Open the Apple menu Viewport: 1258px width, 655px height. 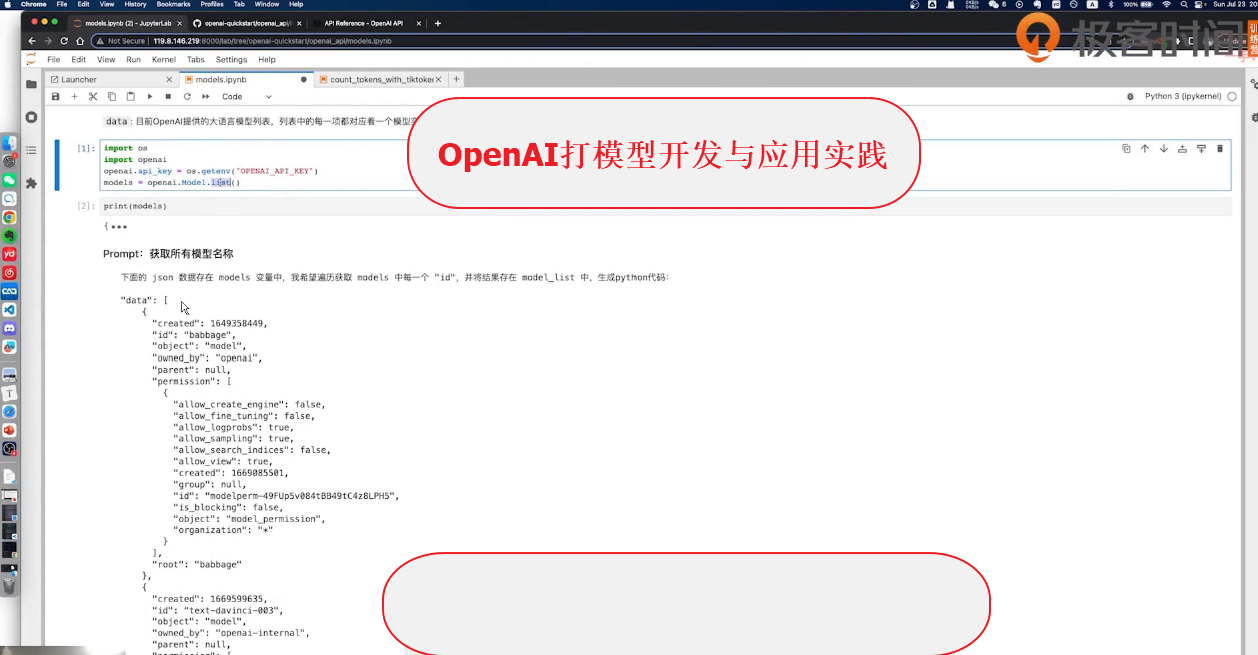coord(9,4)
